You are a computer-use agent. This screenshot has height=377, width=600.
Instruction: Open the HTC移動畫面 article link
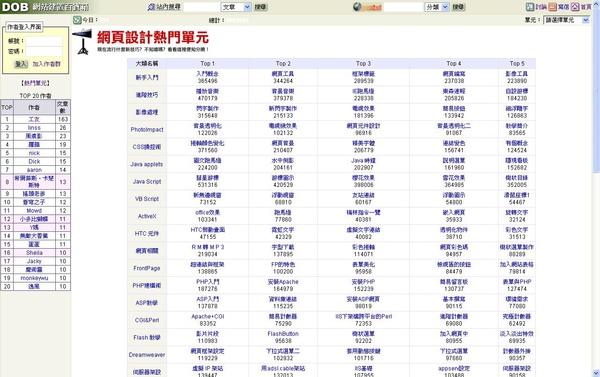(x=207, y=230)
